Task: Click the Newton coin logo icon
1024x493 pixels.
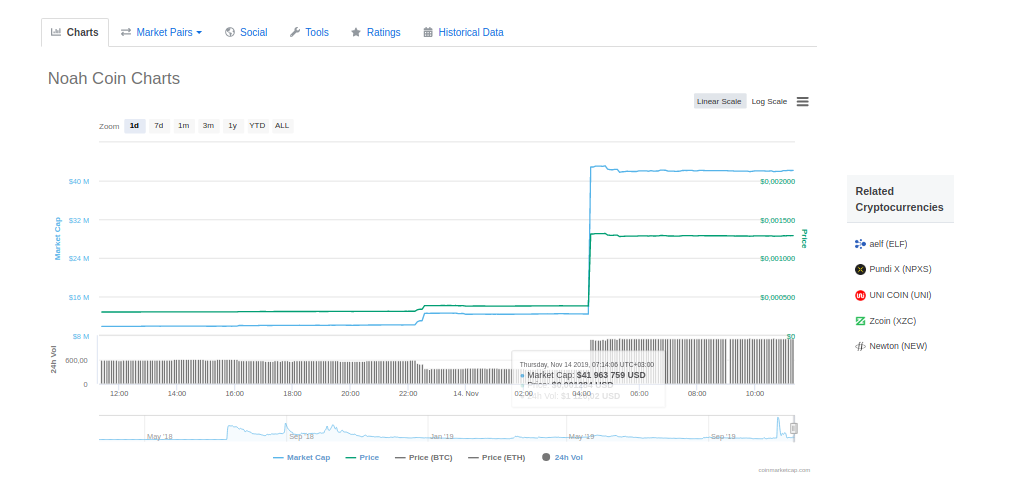Action: tap(860, 346)
